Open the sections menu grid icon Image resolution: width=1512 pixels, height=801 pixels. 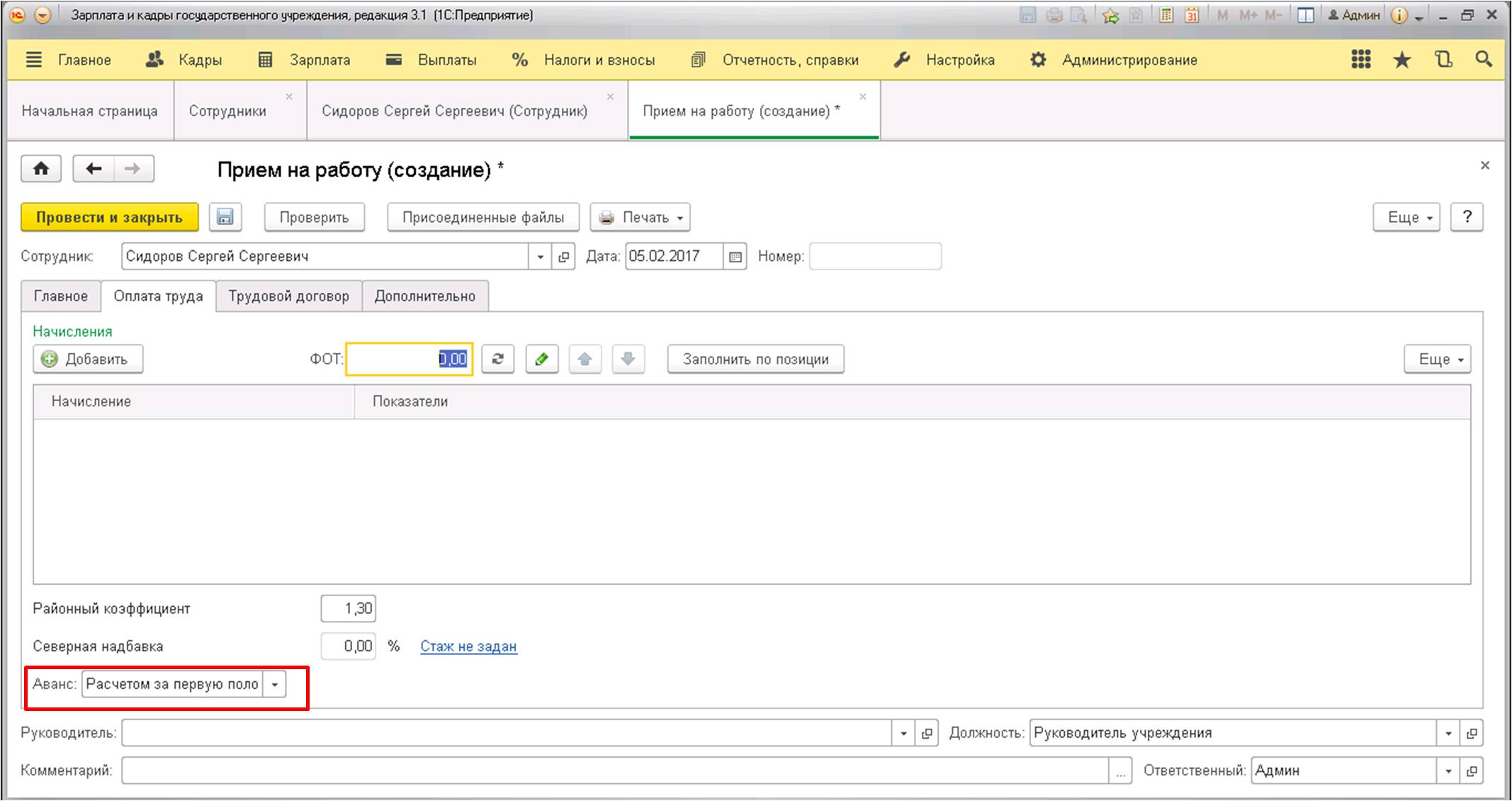tap(1360, 60)
